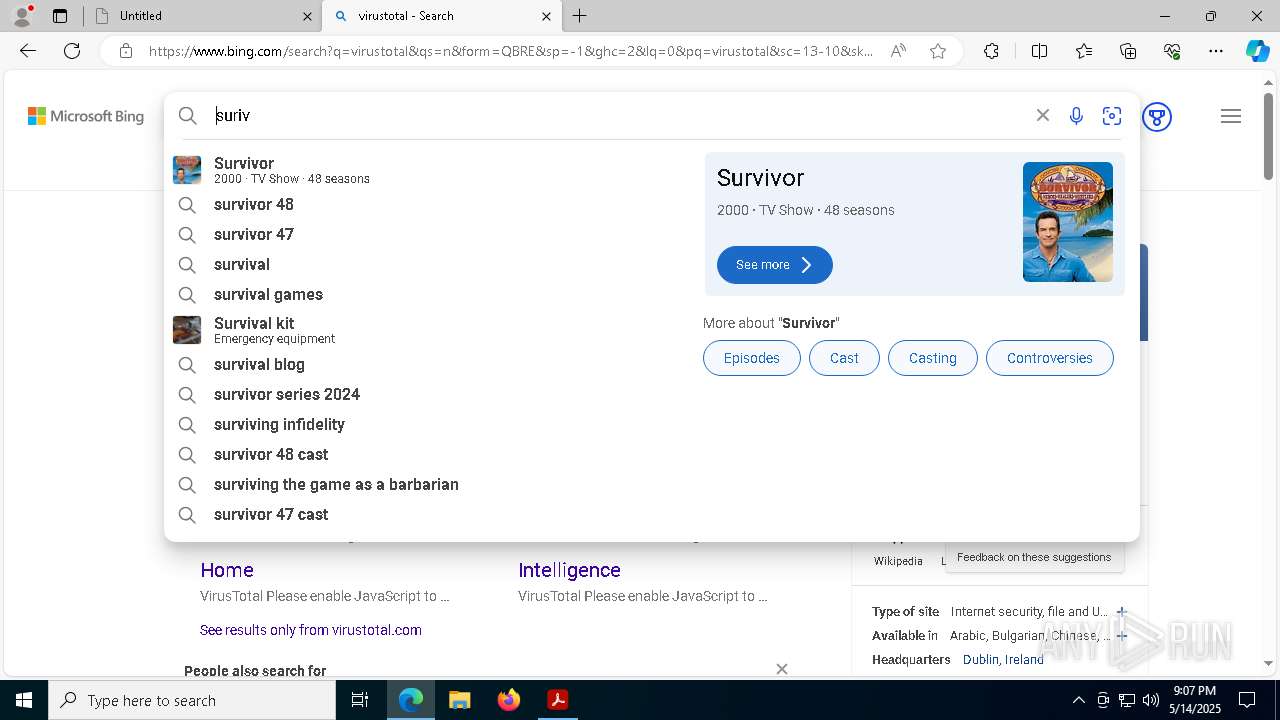Open Browser essentials heart icon
Image resolution: width=1280 pixels, height=720 pixels.
click(x=1172, y=51)
